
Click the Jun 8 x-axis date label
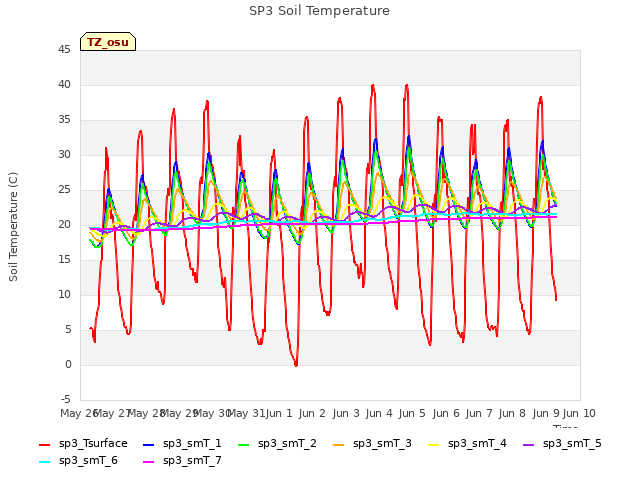click(512, 413)
